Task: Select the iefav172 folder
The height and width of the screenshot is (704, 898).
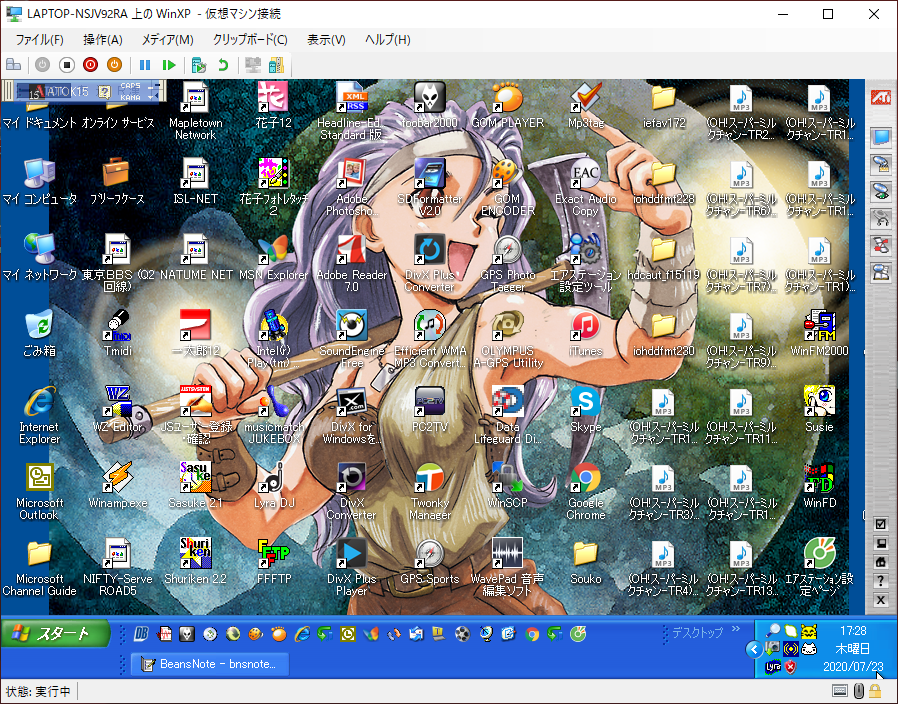Action: [x=663, y=105]
